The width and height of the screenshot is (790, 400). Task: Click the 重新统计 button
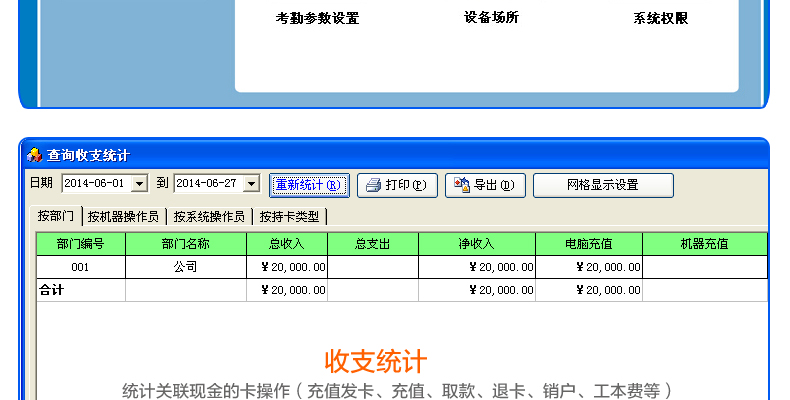point(309,185)
